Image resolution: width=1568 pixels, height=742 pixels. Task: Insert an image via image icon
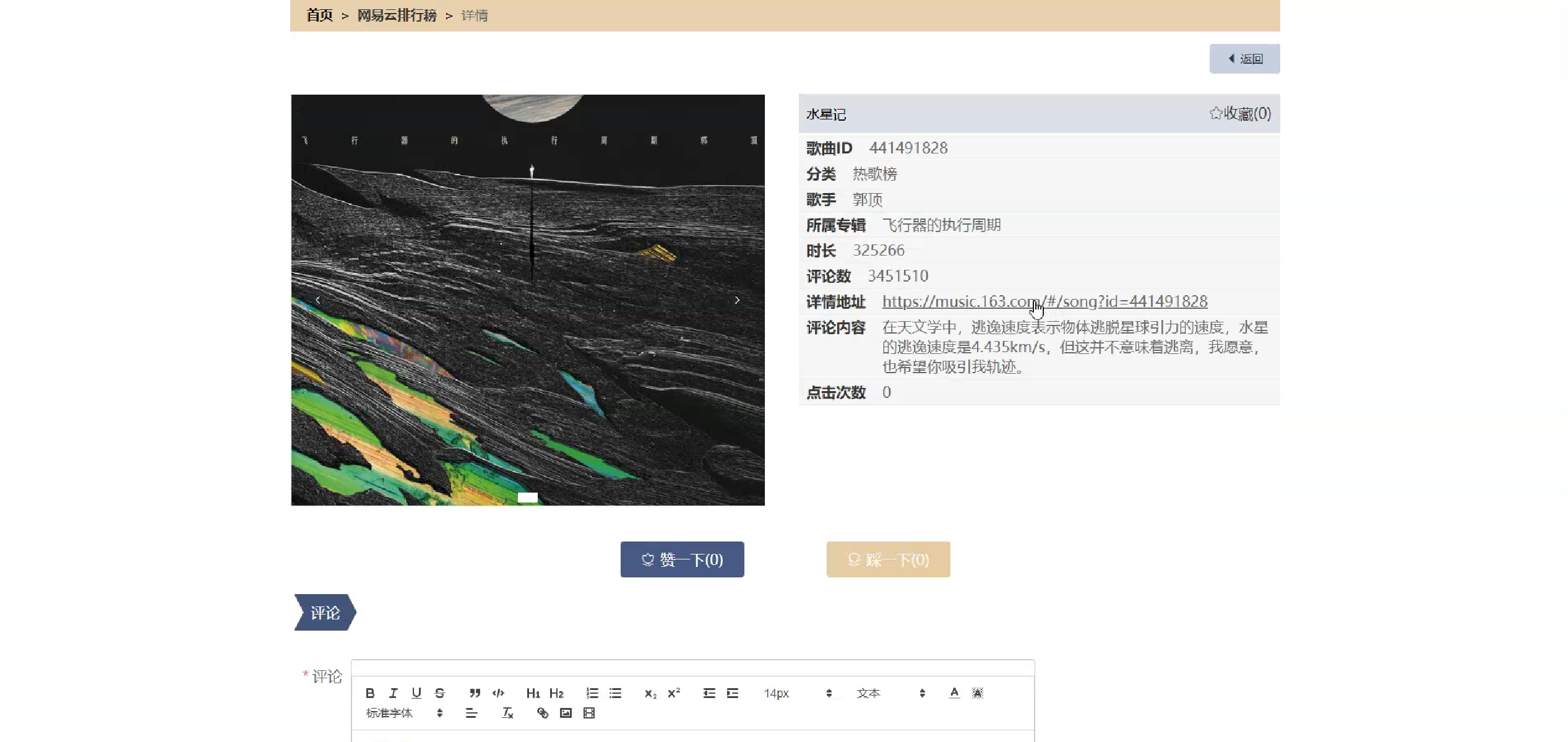[566, 713]
